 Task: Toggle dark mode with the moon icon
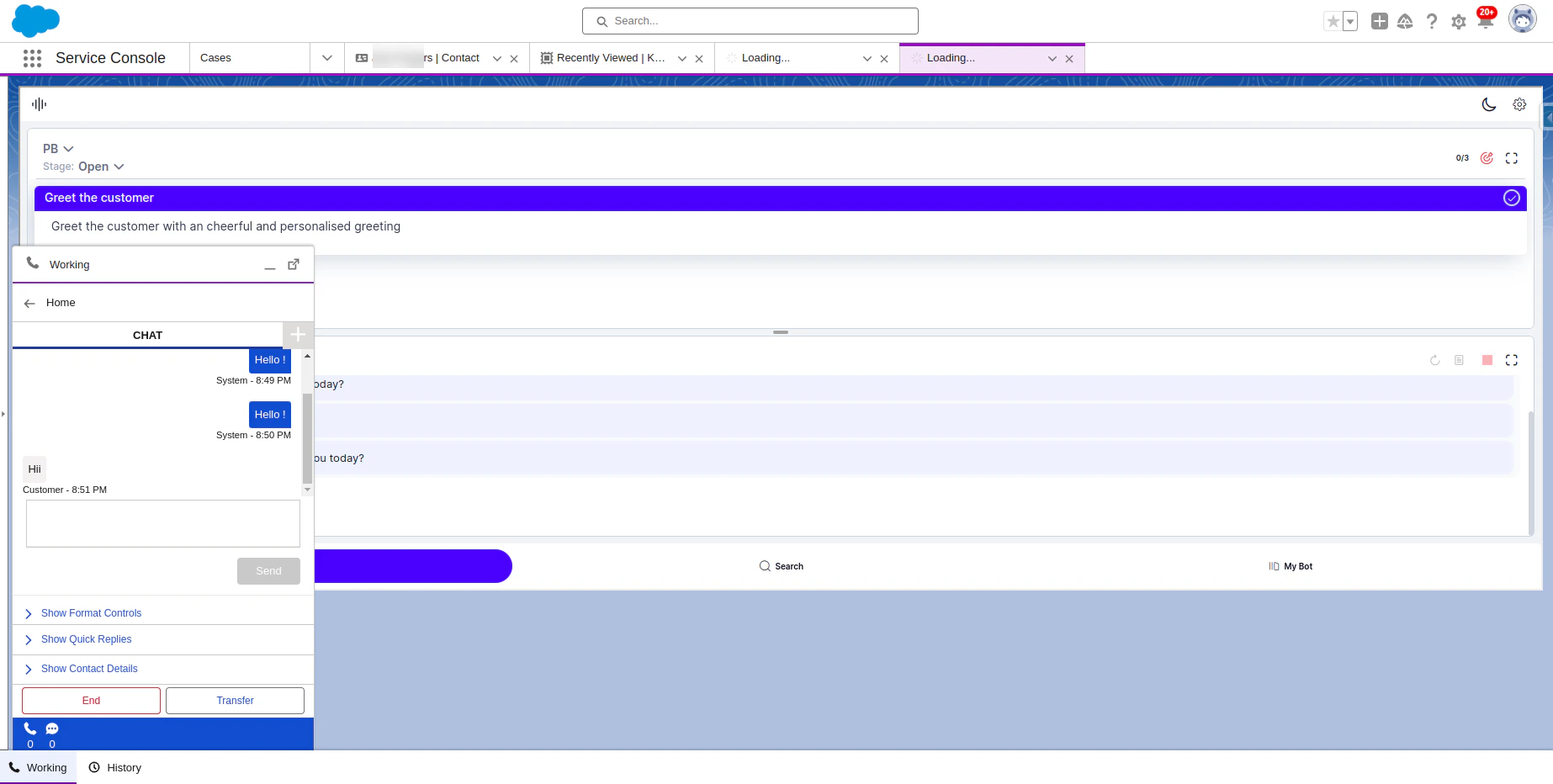pyautogui.click(x=1489, y=104)
